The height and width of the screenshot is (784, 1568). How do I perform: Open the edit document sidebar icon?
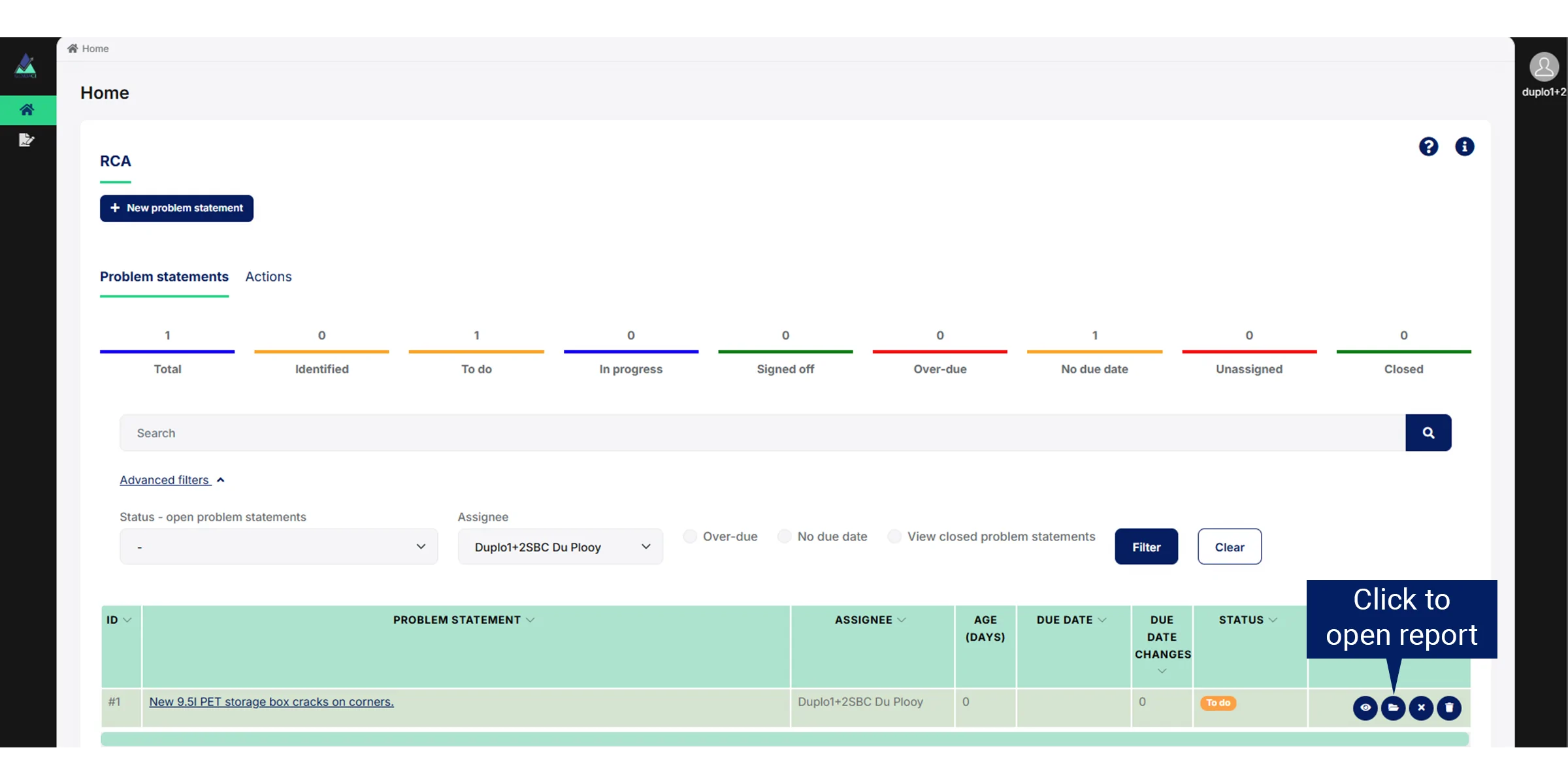[x=27, y=140]
